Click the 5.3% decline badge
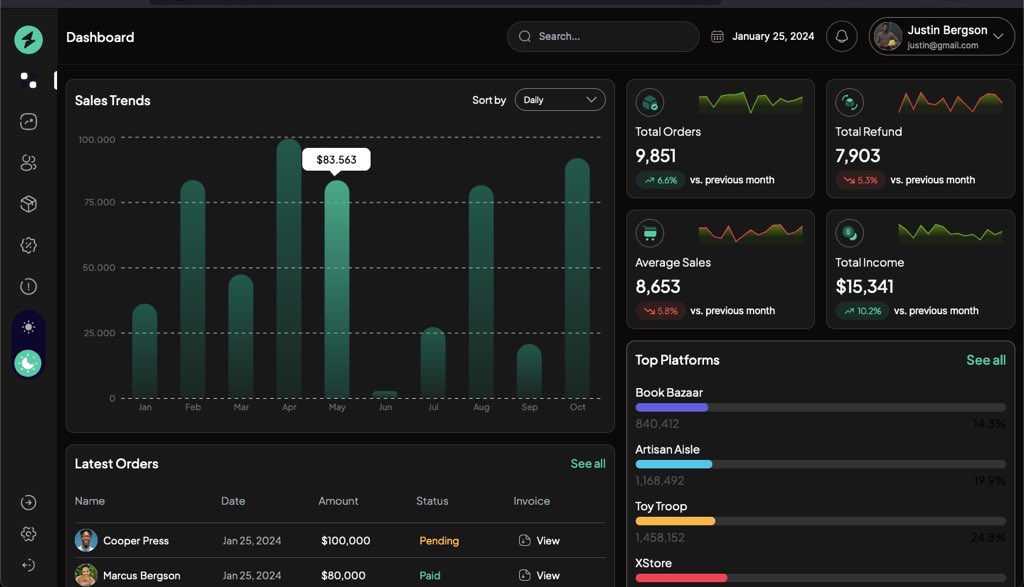Viewport: 1024px width, 587px height. [x=860, y=180]
